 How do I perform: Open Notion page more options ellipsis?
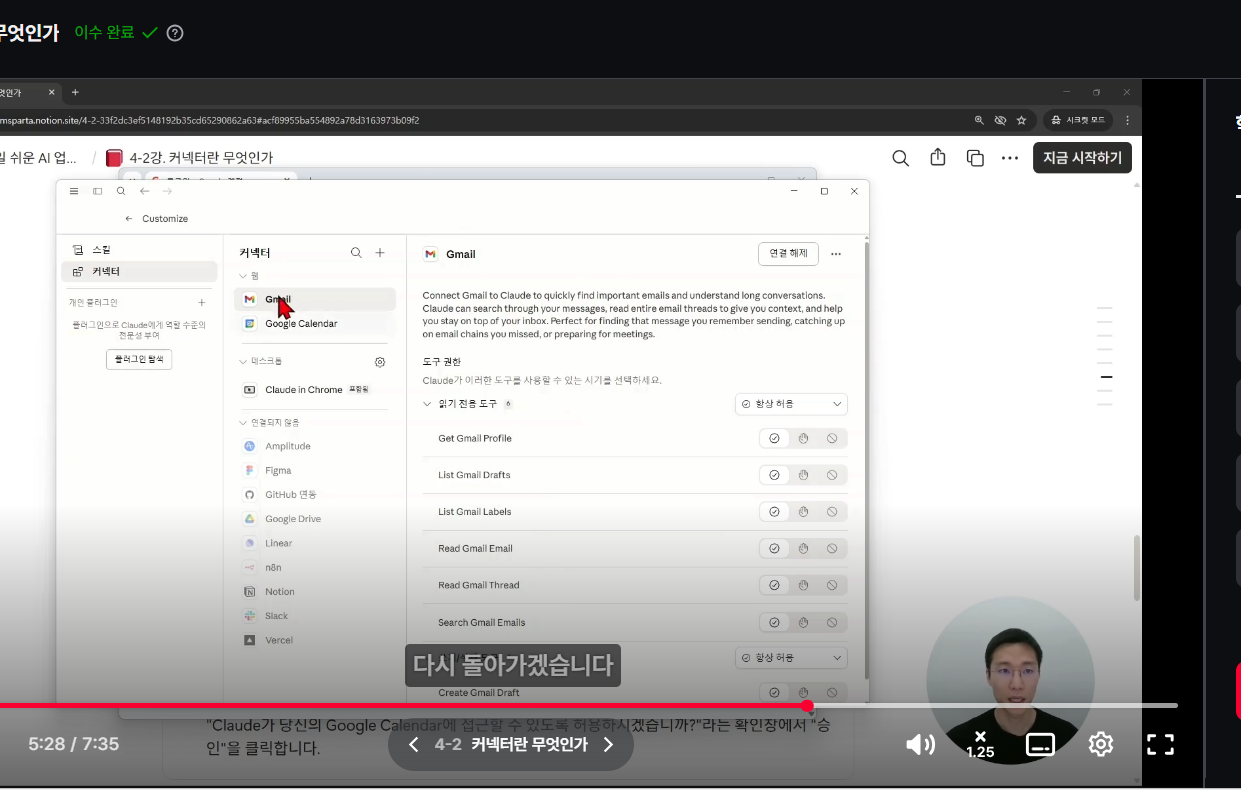click(1010, 158)
